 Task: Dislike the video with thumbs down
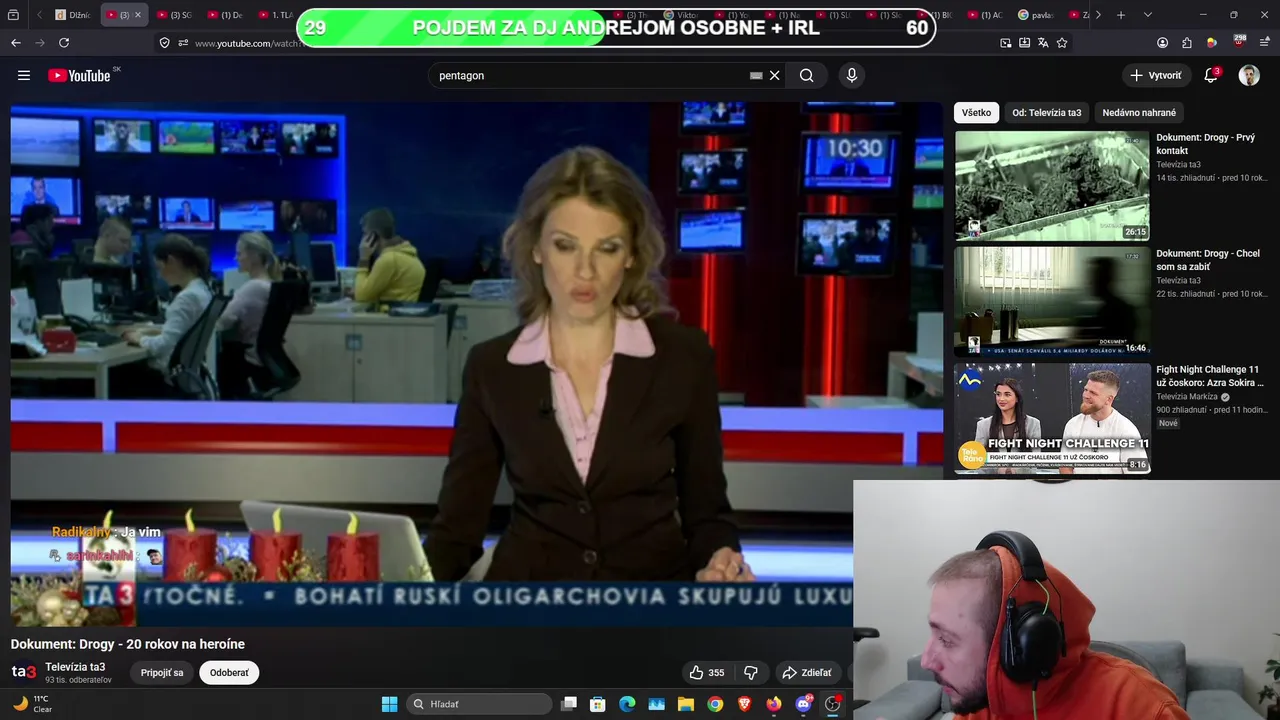pyautogui.click(x=751, y=673)
